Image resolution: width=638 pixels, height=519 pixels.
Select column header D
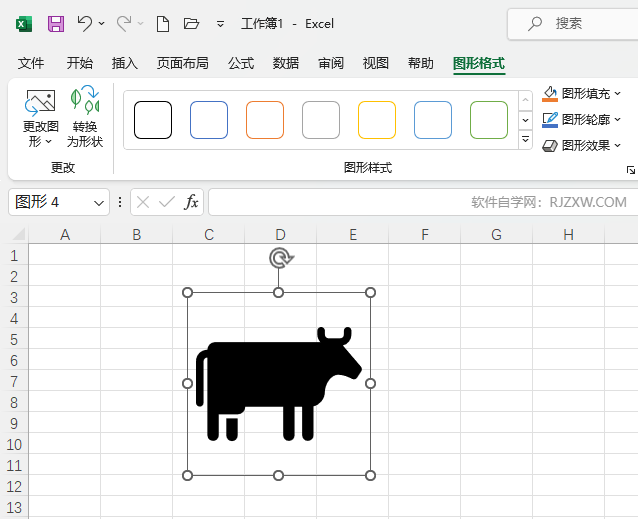[281, 235]
